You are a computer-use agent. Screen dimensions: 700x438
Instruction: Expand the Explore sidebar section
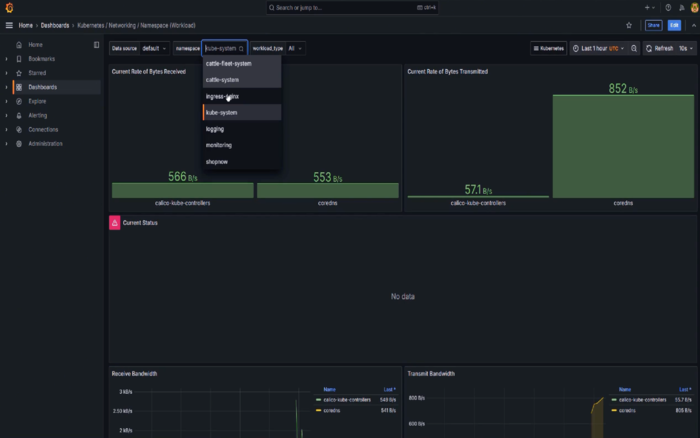6,101
